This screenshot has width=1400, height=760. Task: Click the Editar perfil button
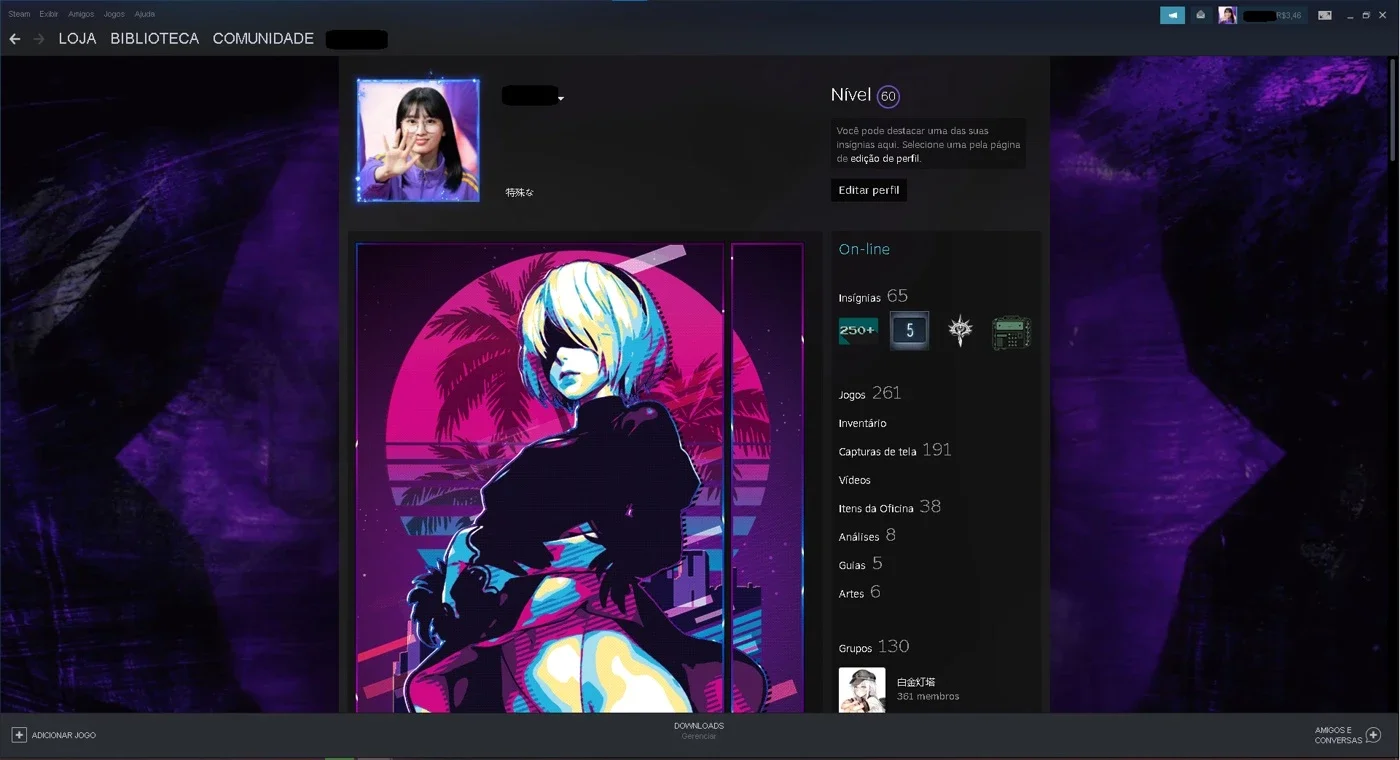869,190
